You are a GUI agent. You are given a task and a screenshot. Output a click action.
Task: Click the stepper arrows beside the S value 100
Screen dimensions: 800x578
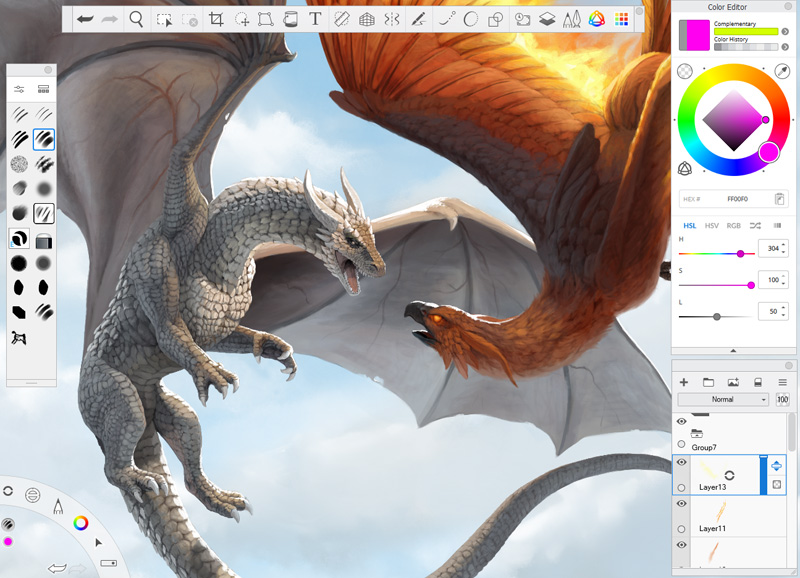pos(784,280)
